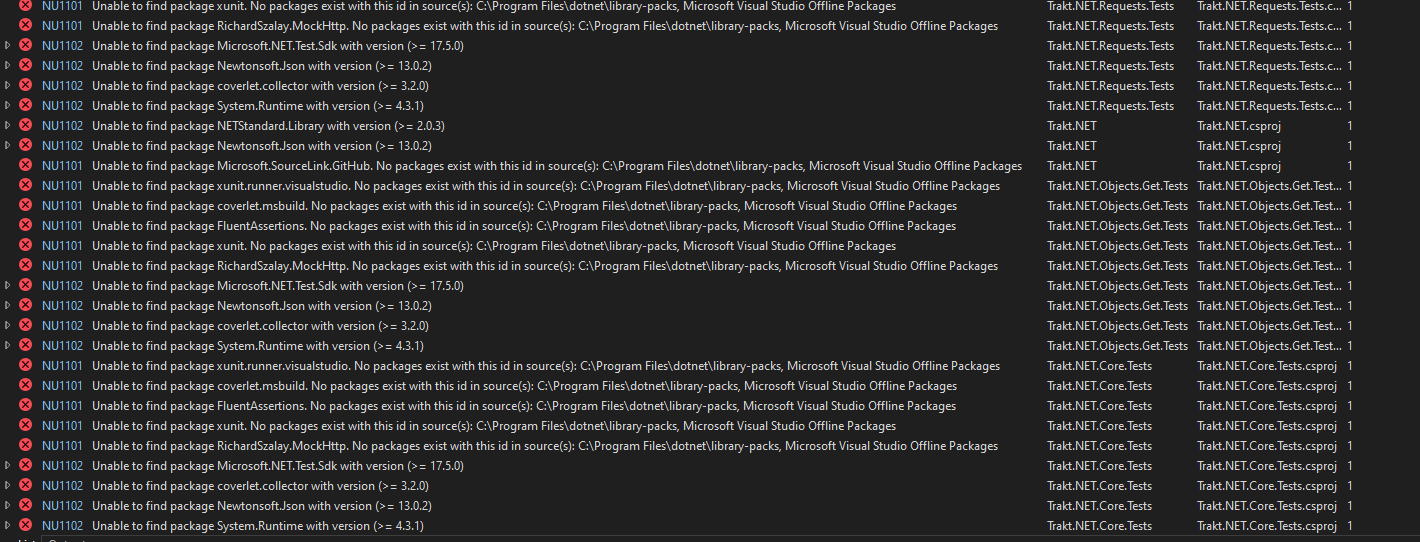Click error icon on Requests.Tests Newtonsoft.Json row
Viewport: 1420px width, 542px height.
[x=25, y=66]
